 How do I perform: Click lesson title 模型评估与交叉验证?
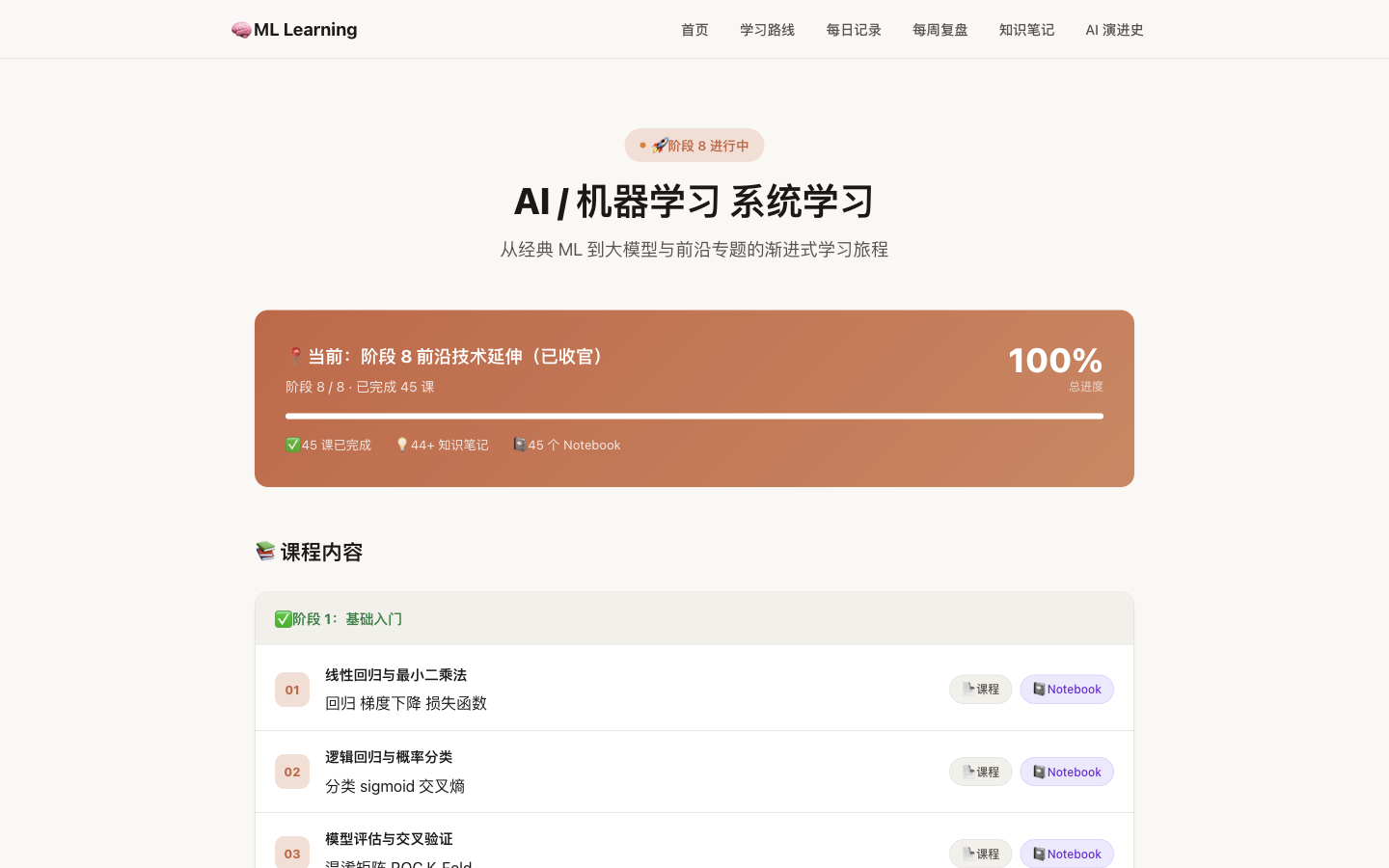coord(389,839)
